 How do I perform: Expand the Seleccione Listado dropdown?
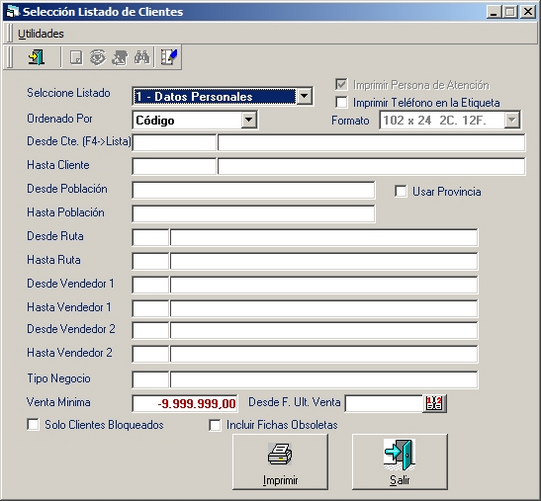305,96
